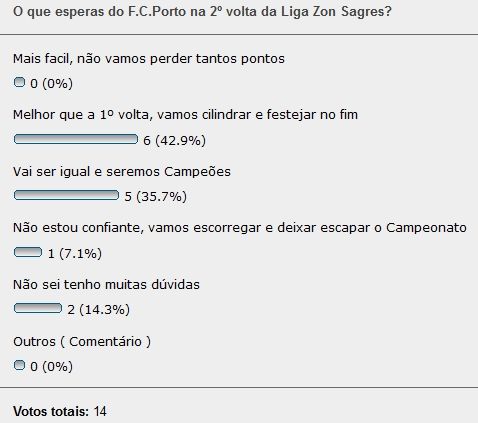Click the '2 (14.3%)' vote count
Screen dimensions: 478x423
pyautogui.click(x=98, y=310)
